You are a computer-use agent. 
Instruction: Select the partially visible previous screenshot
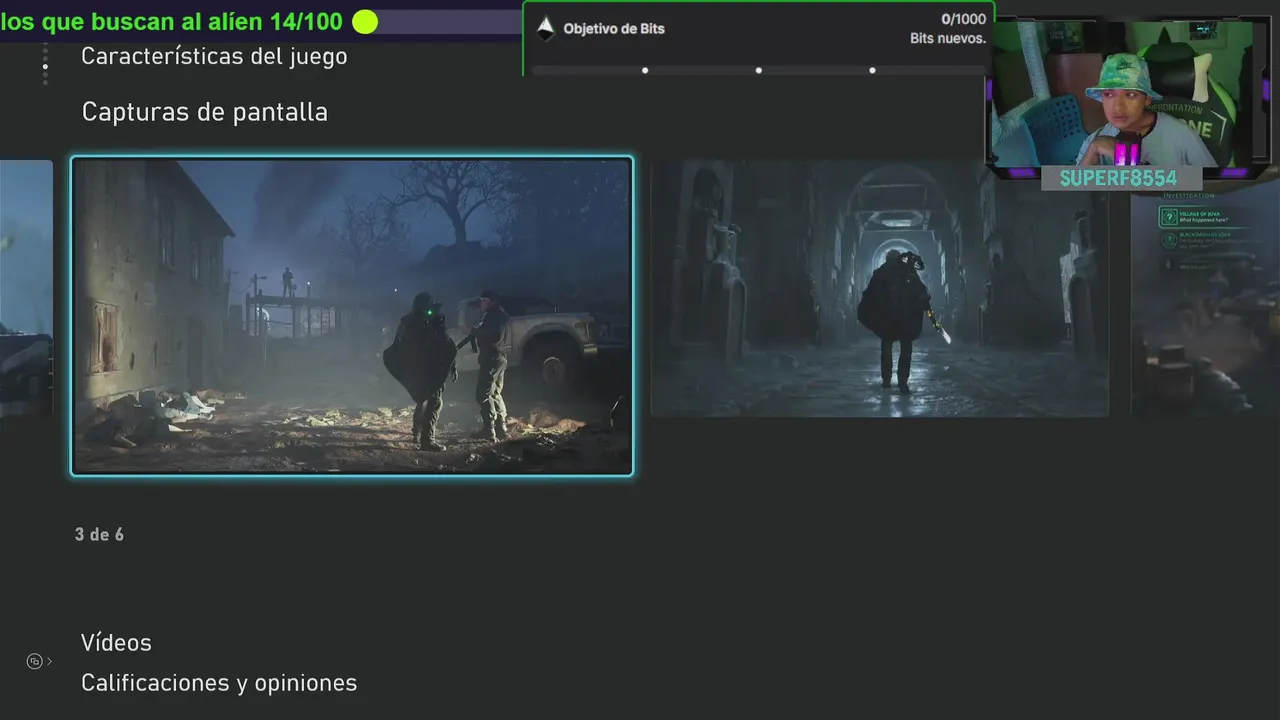click(26, 289)
